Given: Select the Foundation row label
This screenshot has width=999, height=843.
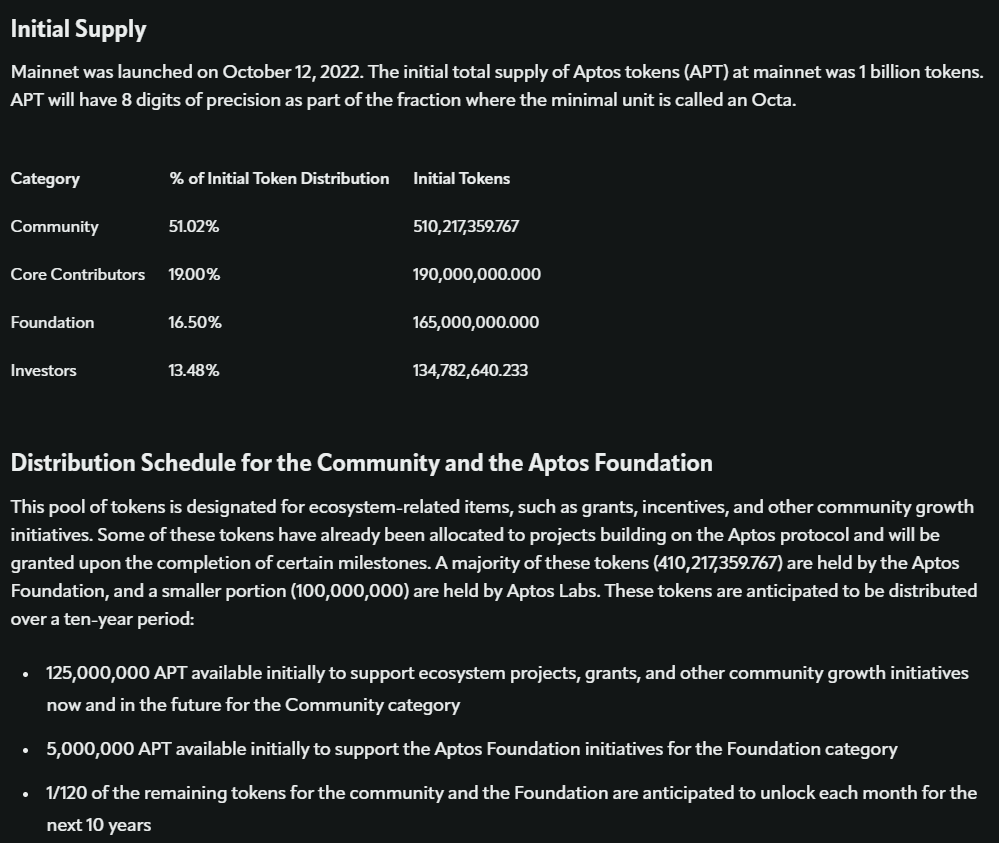Looking at the screenshot, I should (x=52, y=323).
